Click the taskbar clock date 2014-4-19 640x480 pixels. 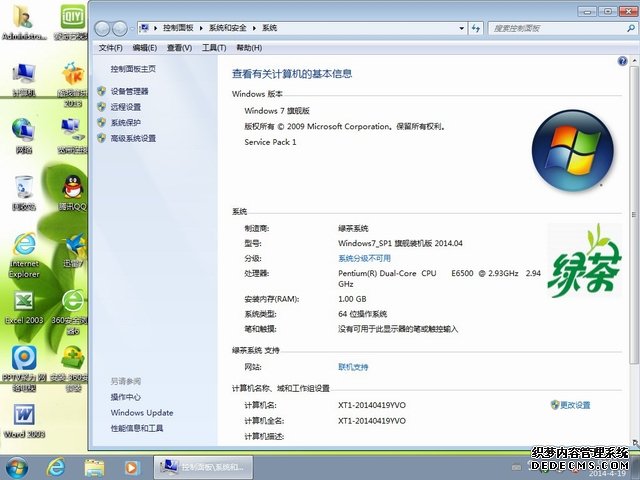[607, 473]
